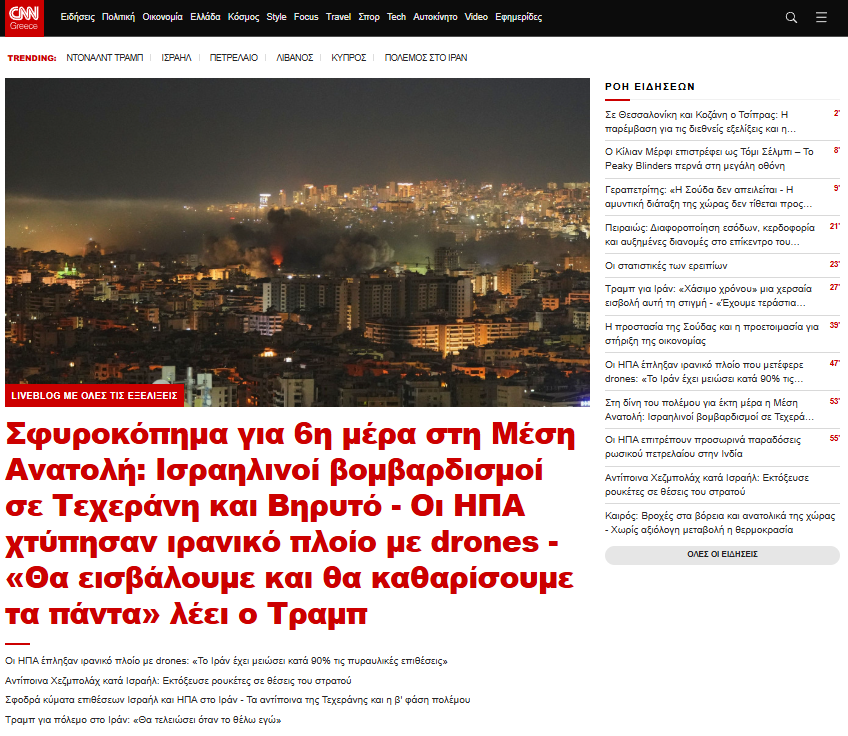This screenshot has width=848, height=736.
Task: Open the main bombing photo thumbnail
Action: [297, 230]
